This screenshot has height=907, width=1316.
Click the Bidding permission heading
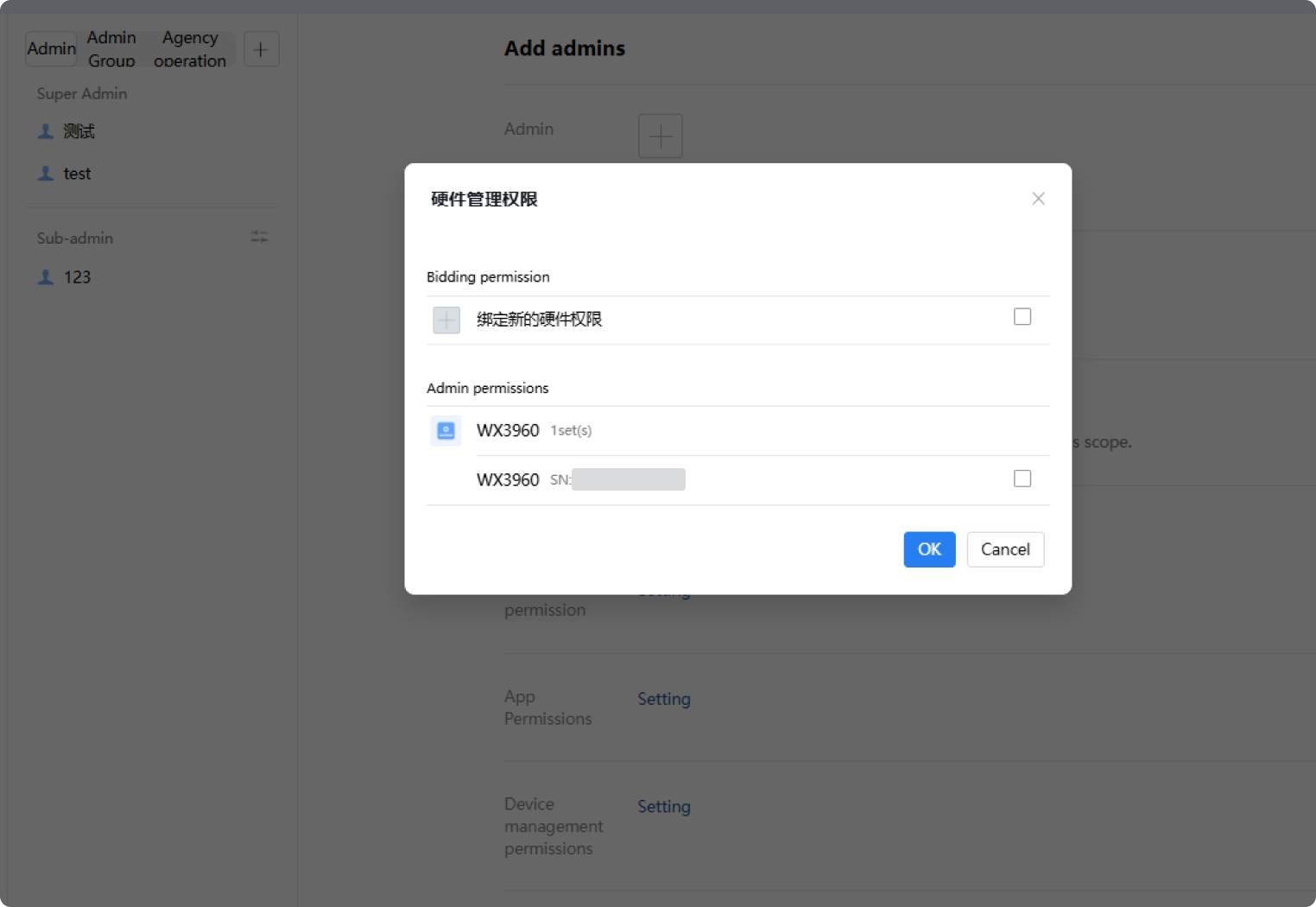click(488, 277)
